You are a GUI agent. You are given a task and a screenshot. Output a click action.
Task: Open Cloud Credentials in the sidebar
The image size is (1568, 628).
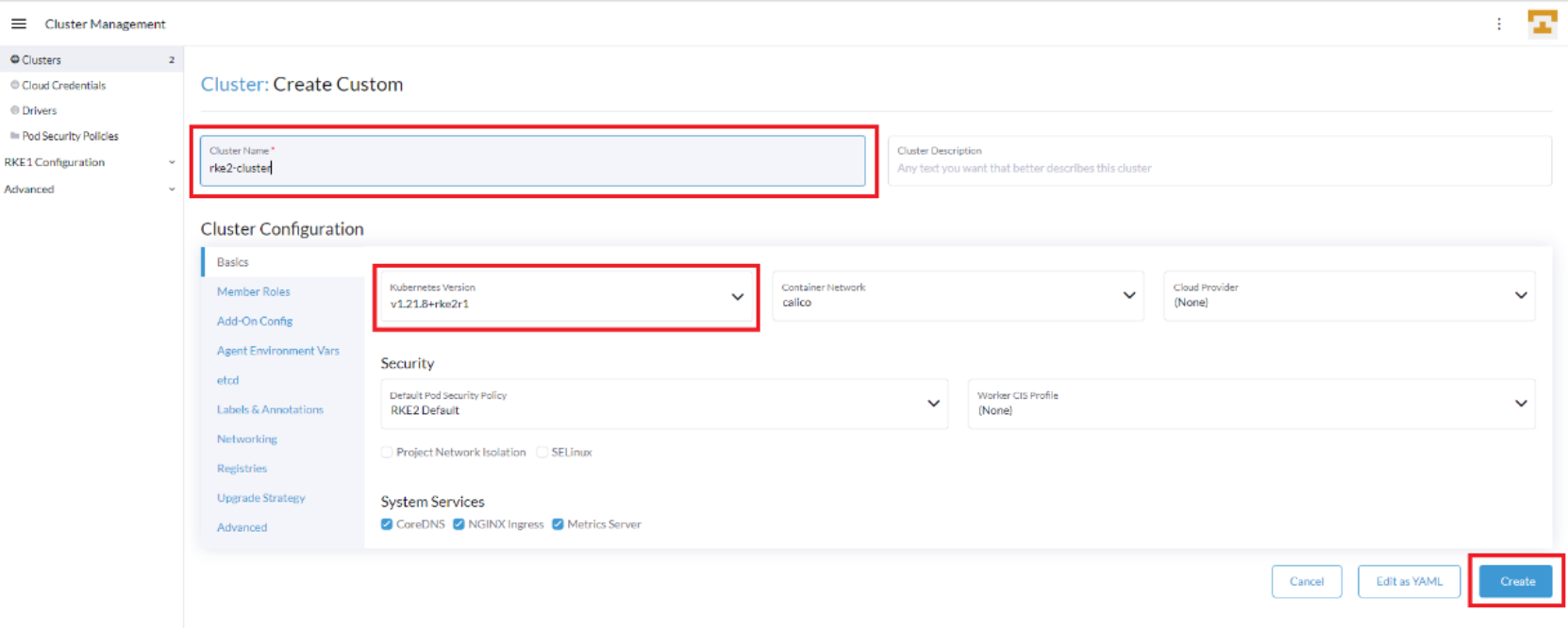tap(90, 85)
